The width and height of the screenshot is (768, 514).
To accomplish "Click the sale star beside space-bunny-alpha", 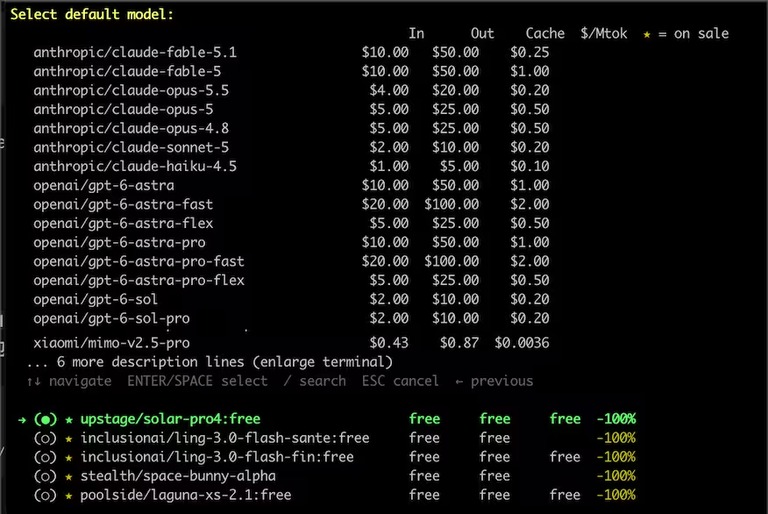I will tap(69, 477).
